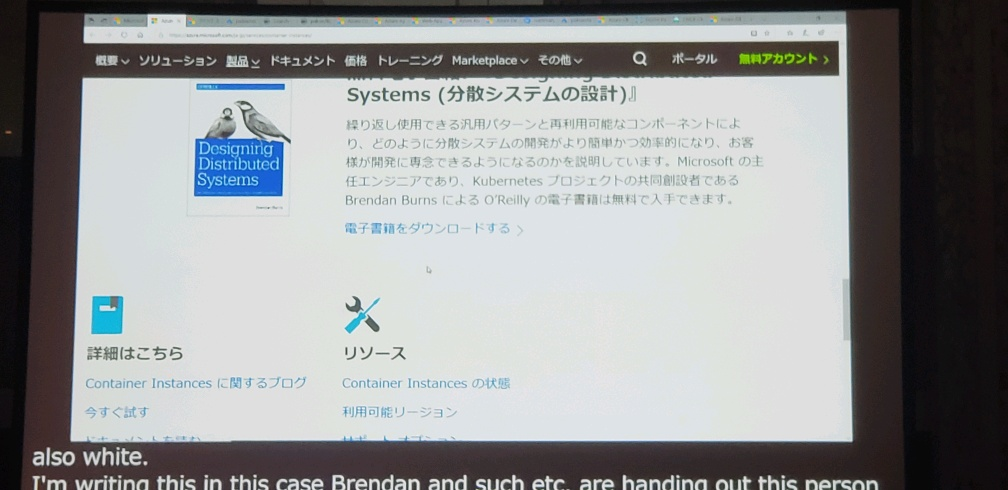This screenshot has width=1008, height=490.
Task: Open the ソリューション menu item
Action: tap(177, 61)
